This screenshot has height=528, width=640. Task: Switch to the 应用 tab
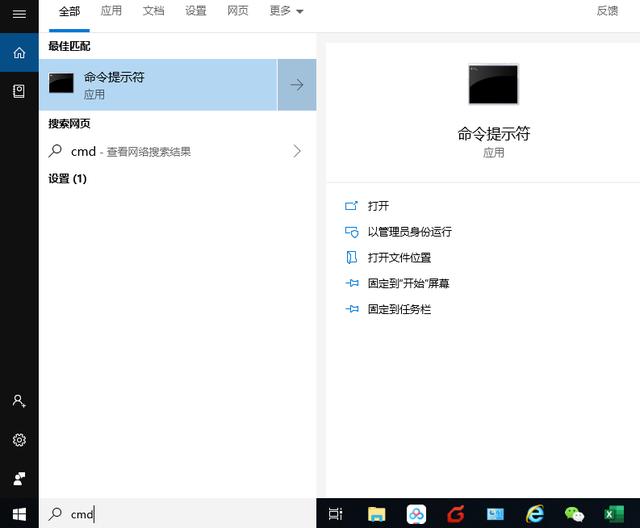[111, 11]
